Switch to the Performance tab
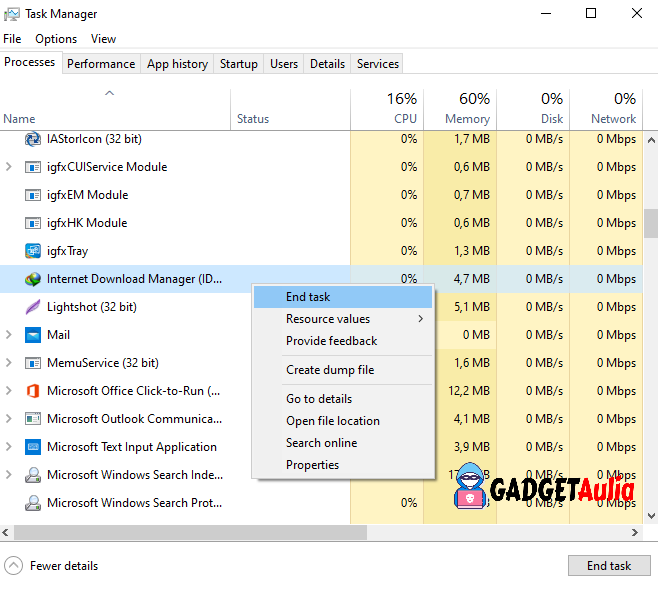 click(x=101, y=64)
